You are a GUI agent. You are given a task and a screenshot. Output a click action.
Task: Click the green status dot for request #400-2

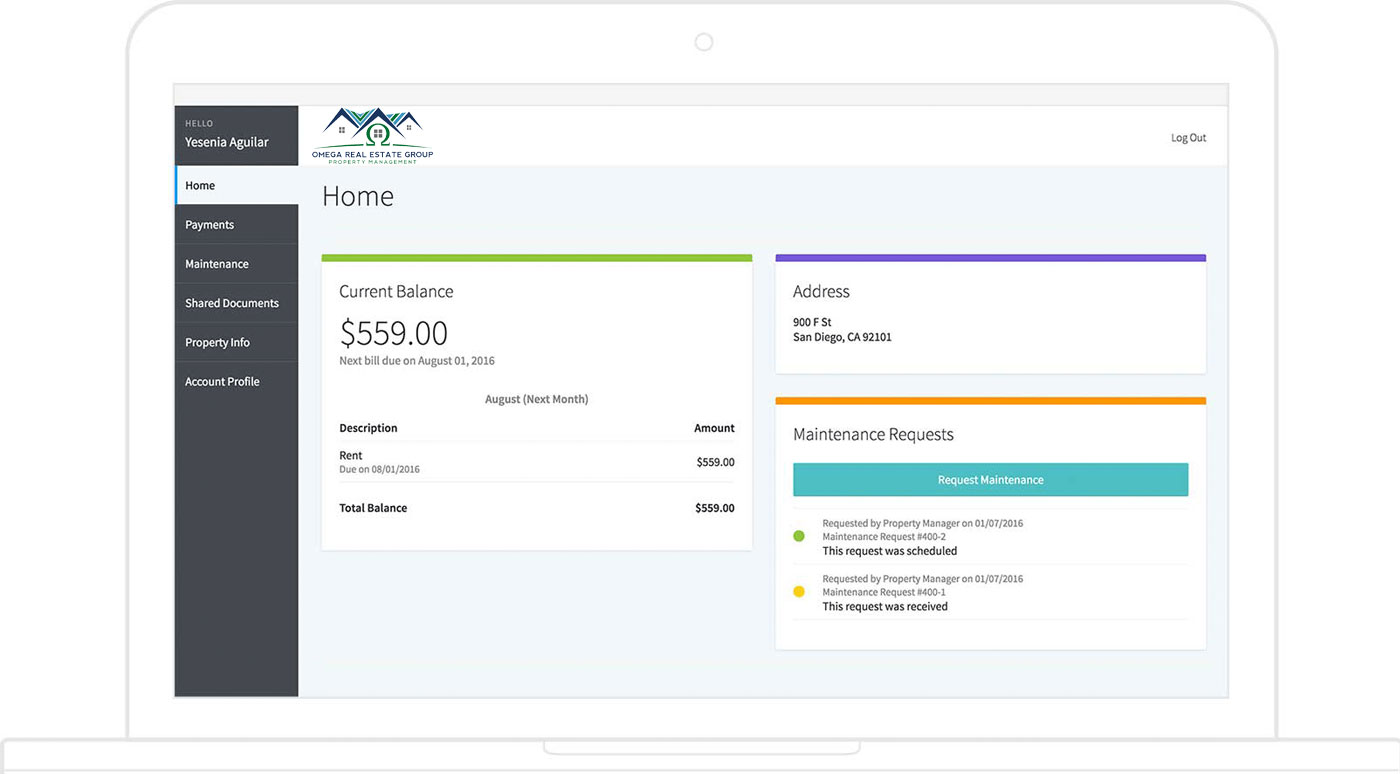click(799, 536)
